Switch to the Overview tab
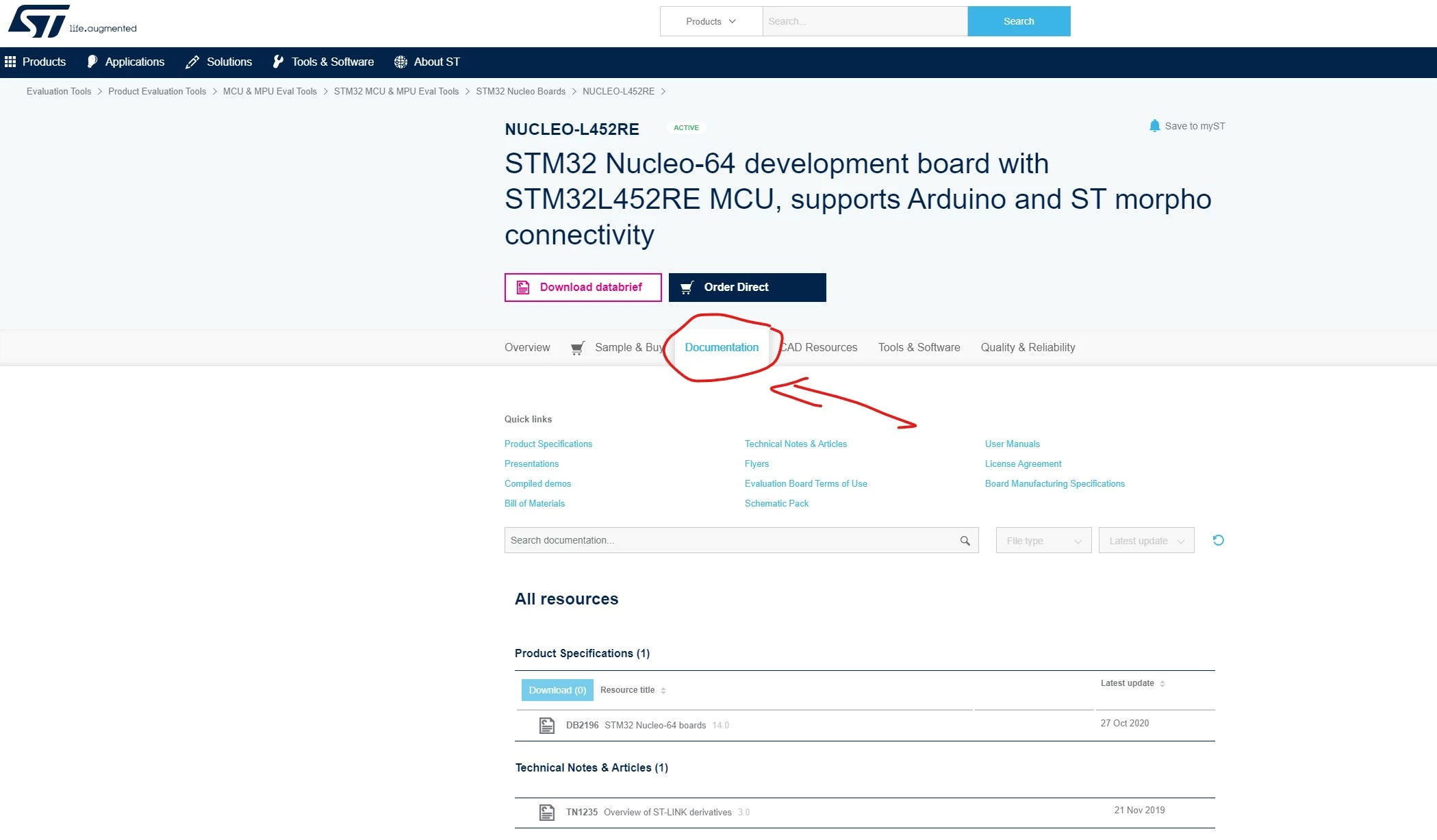1437x840 pixels. point(527,348)
